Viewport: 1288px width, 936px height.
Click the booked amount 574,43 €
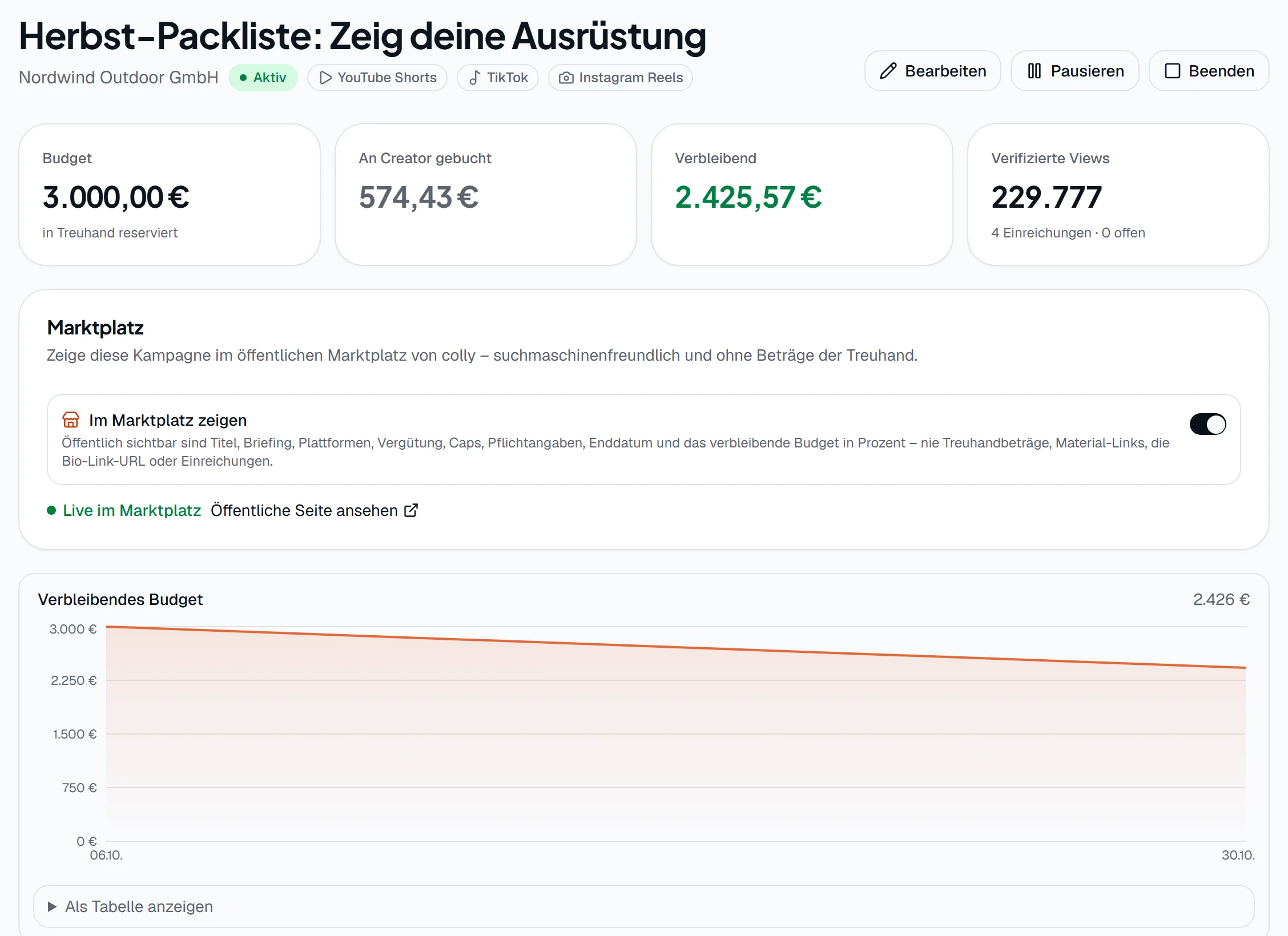tap(418, 197)
